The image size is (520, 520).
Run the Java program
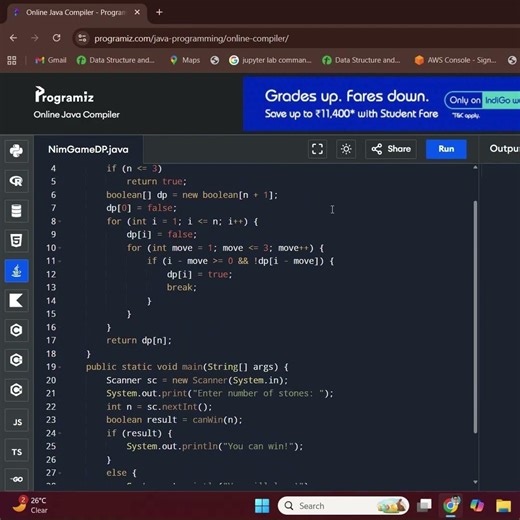(x=446, y=149)
